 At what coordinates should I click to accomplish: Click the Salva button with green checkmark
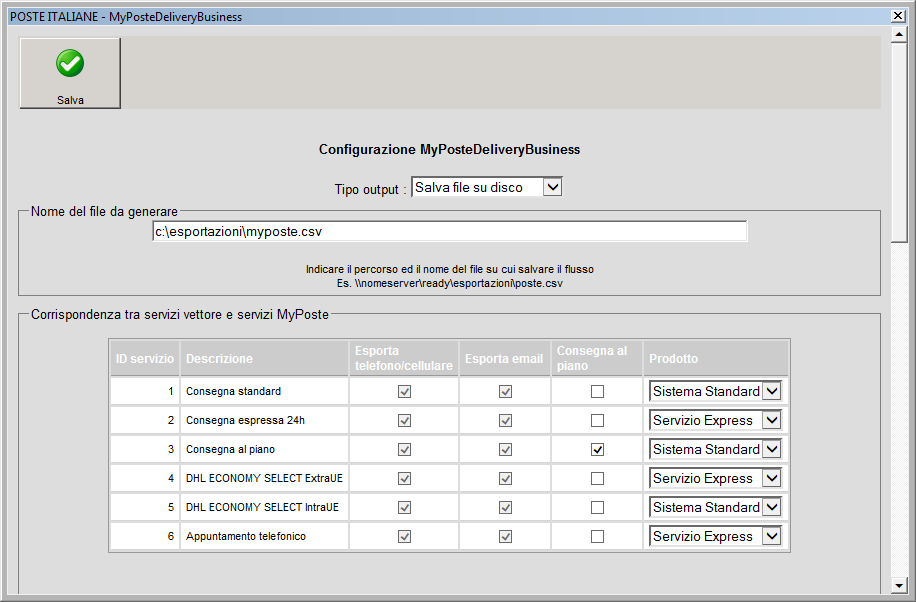(x=70, y=73)
